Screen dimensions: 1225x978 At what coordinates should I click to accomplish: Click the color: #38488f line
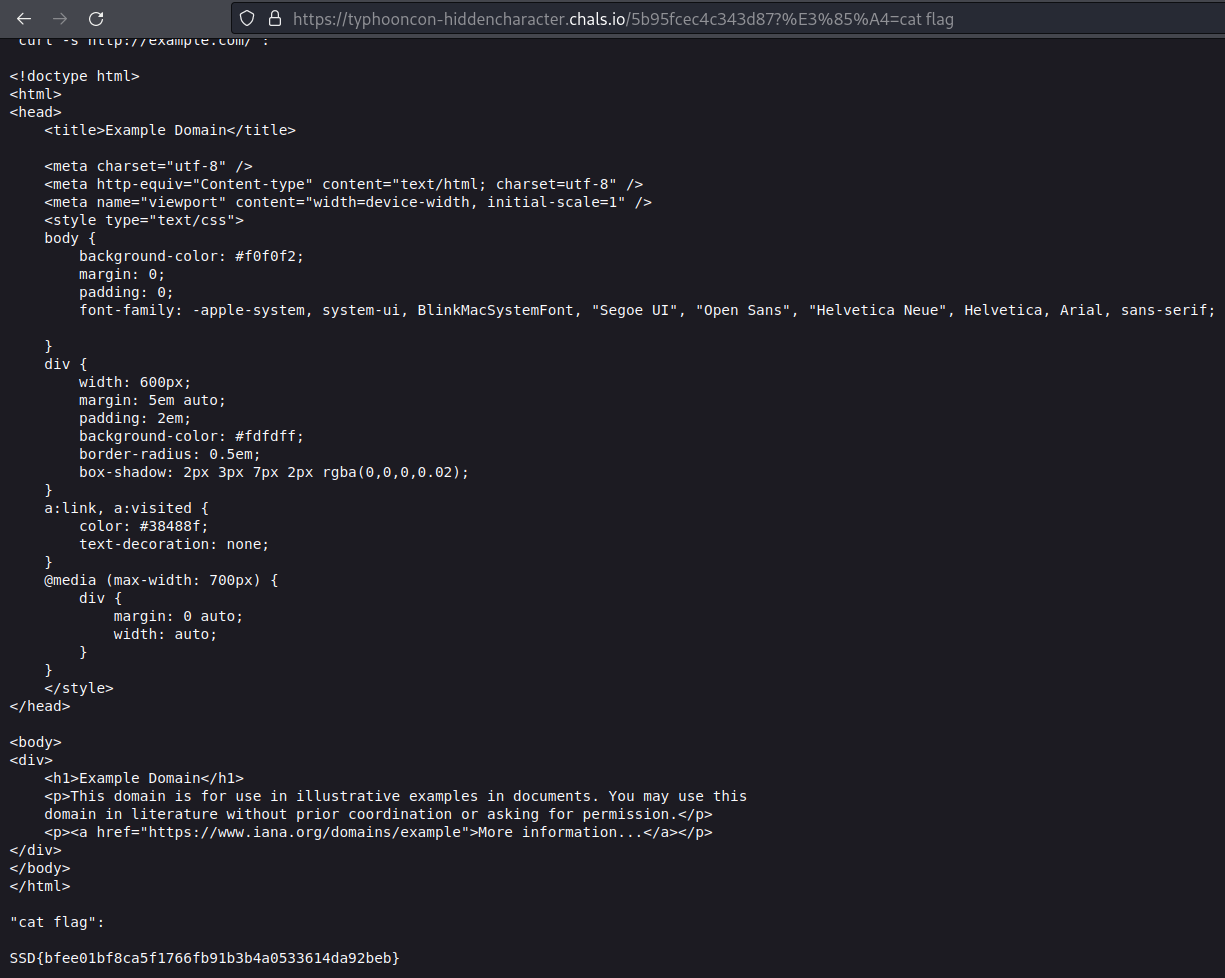tap(143, 526)
